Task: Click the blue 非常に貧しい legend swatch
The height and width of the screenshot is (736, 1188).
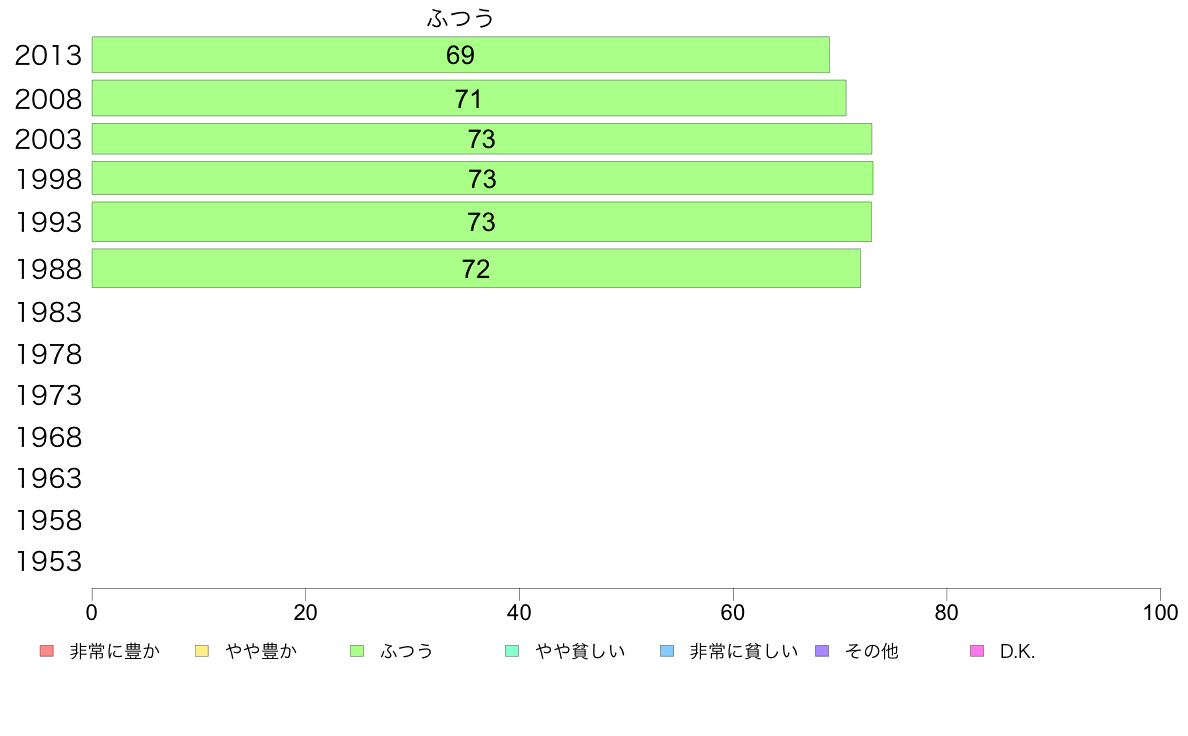Action: pyautogui.click(x=667, y=651)
